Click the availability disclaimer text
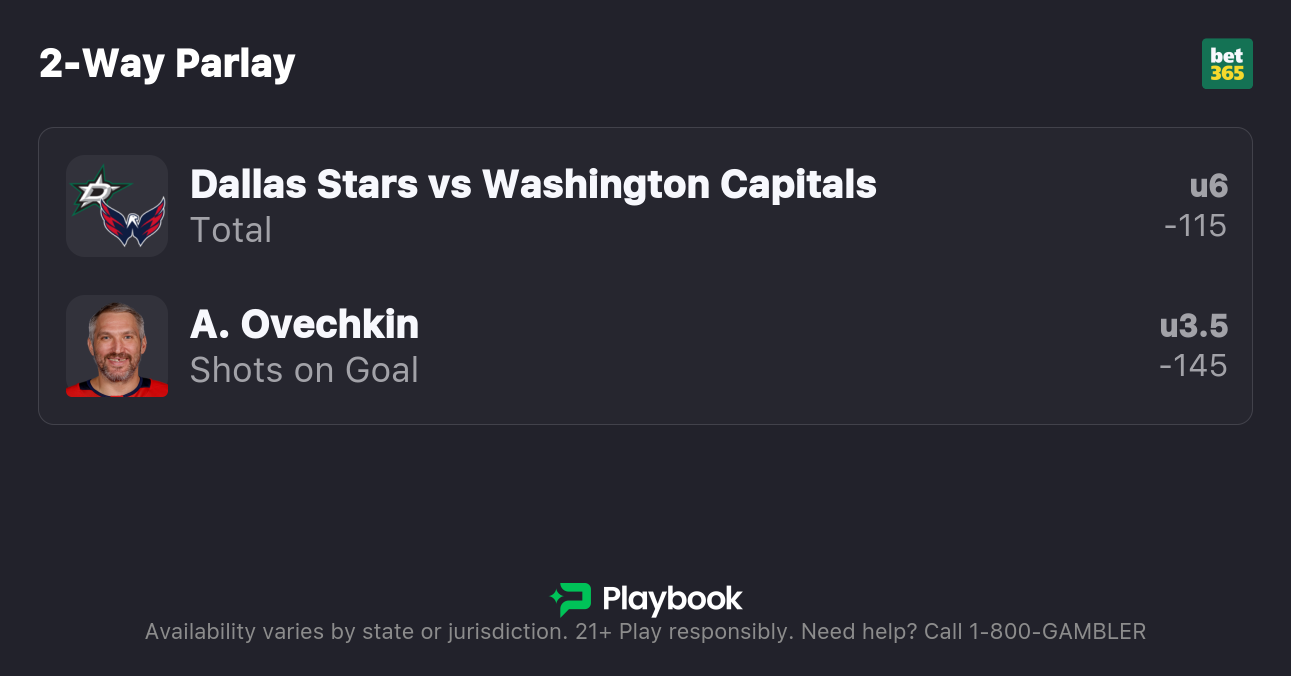 click(x=355, y=632)
